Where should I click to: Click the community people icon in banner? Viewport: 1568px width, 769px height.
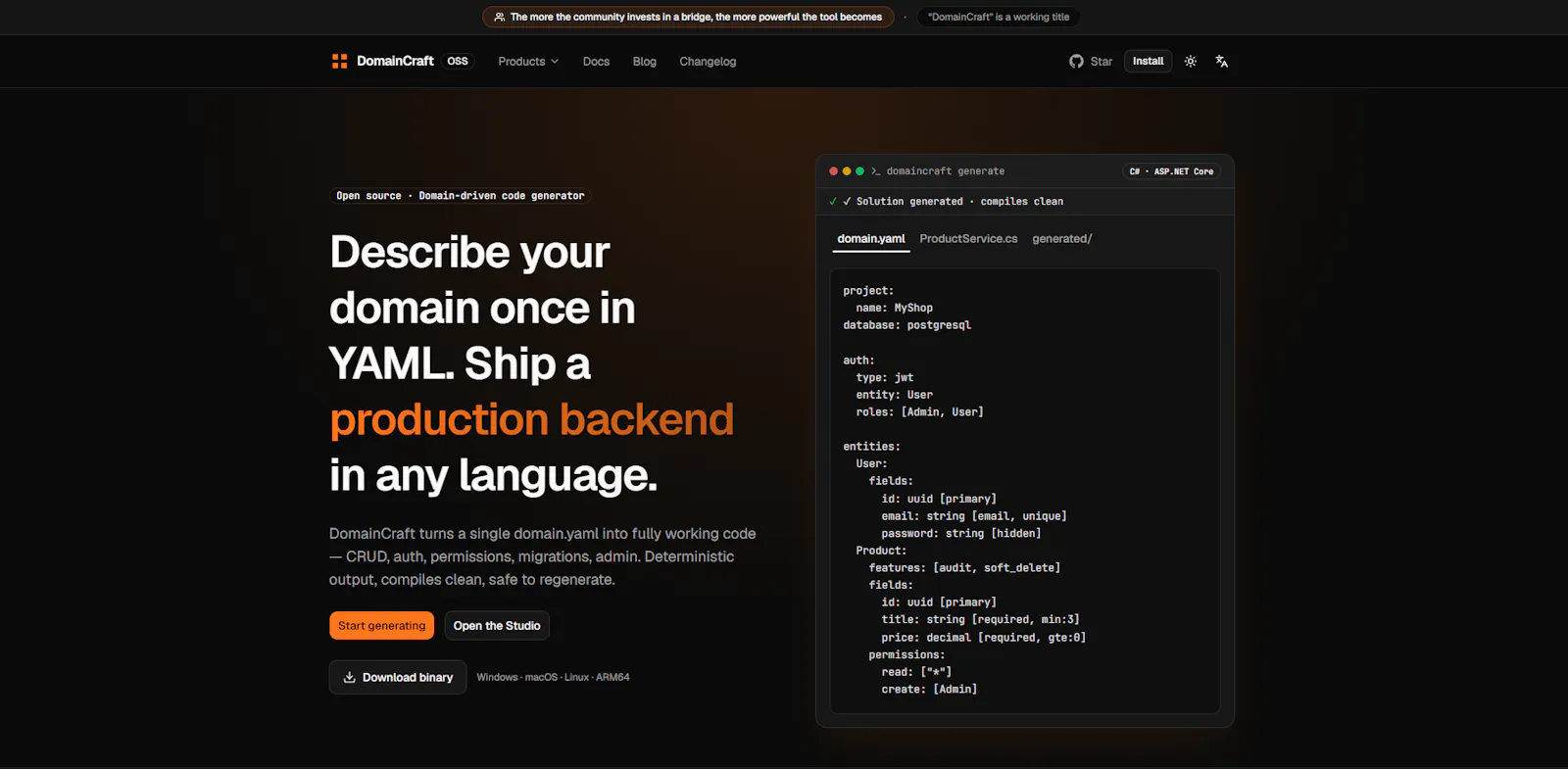click(x=500, y=17)
